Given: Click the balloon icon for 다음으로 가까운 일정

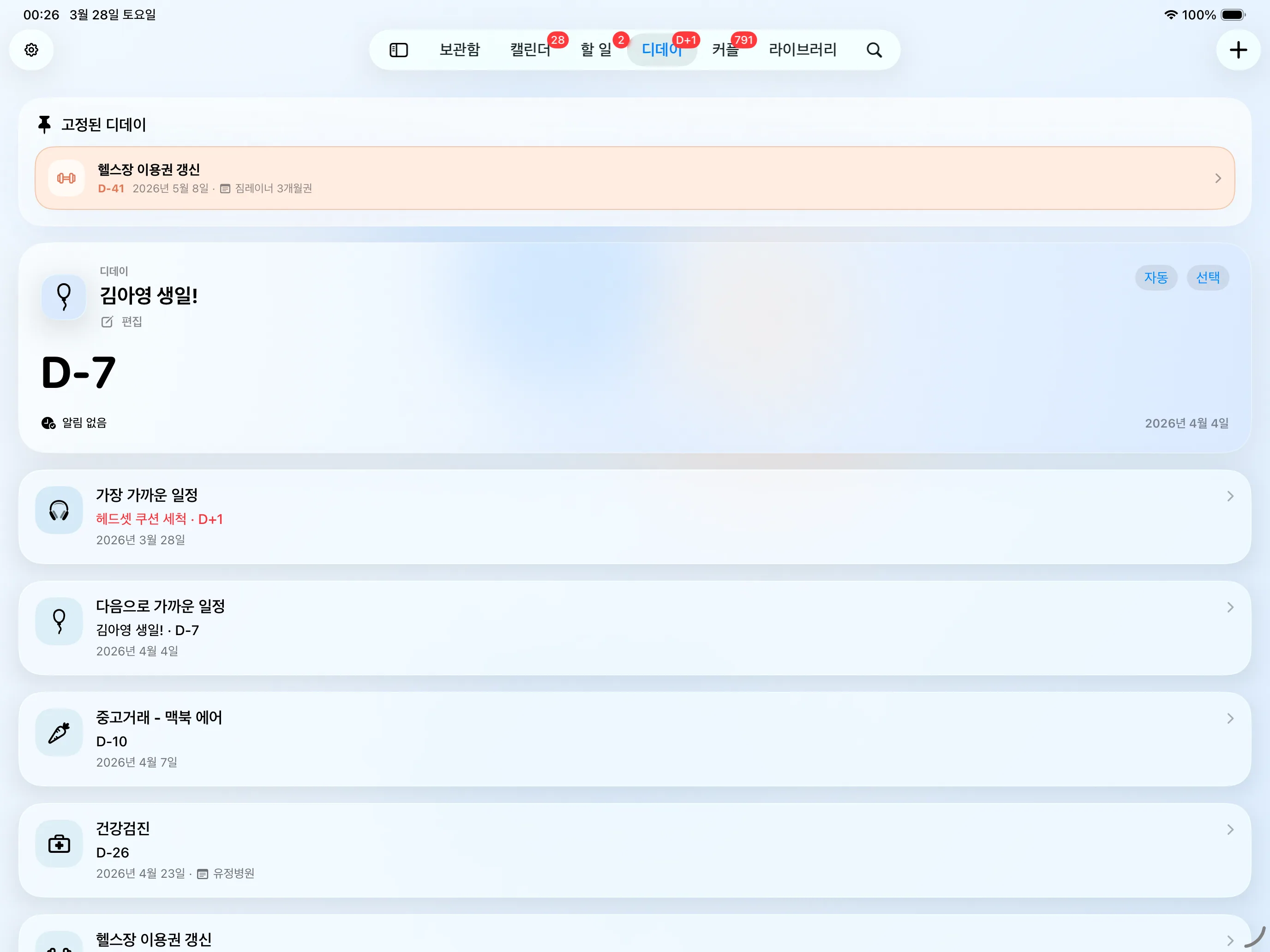Looking at the screenshot, I should [x=59, y=621].
